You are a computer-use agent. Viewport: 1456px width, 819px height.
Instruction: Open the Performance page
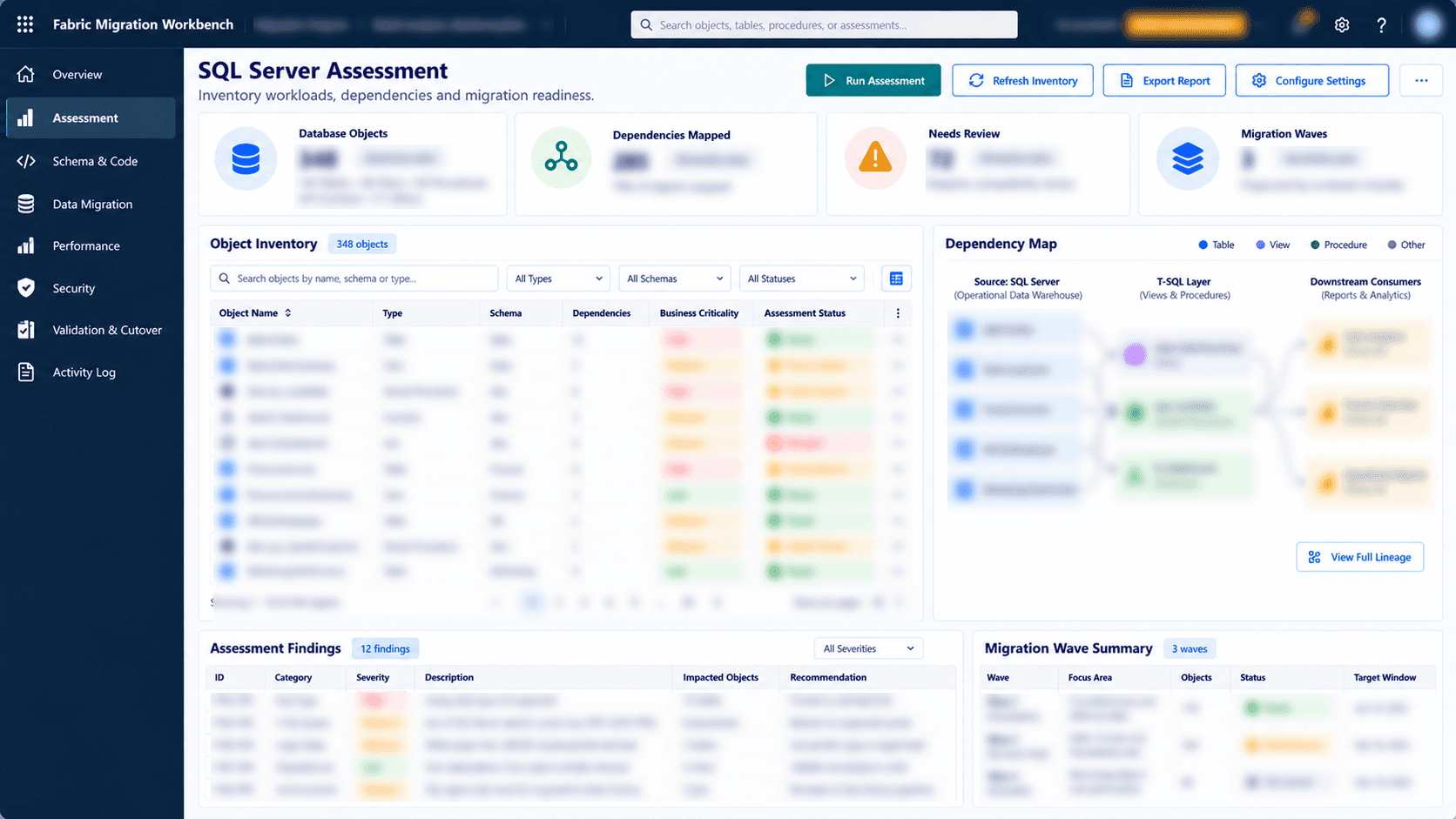tap(91, 246)
